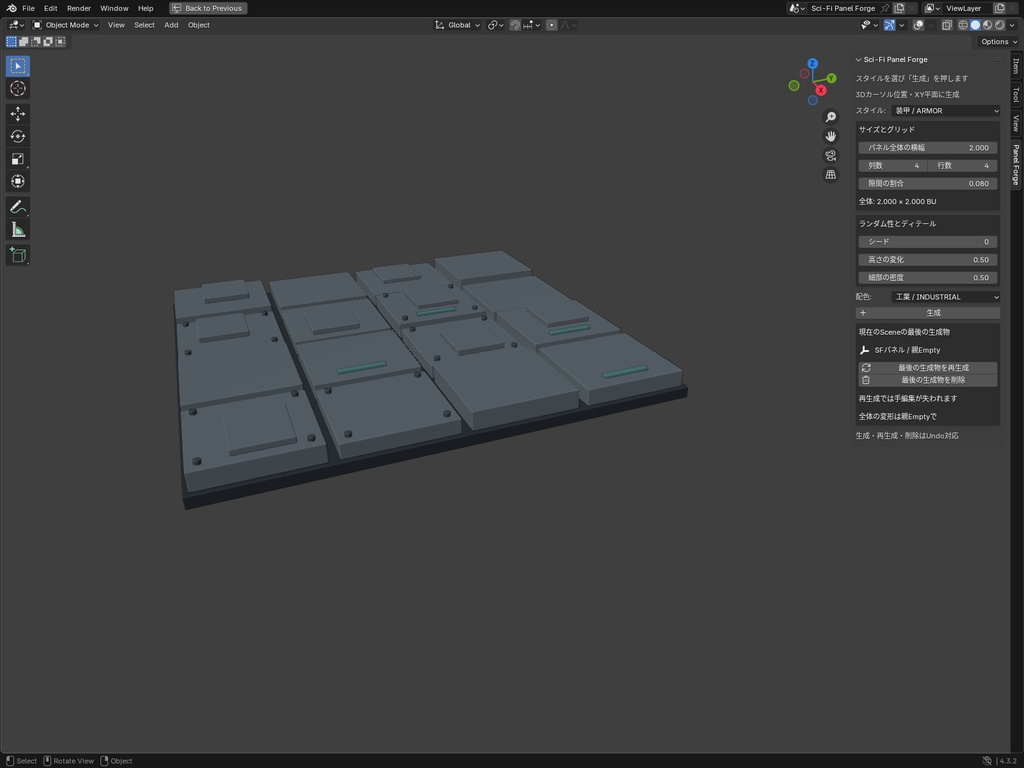Image resolution: width=1024 pixels, height=768 pixels.
Task: Set selection mode to Intersect icon
Action: coord(60,41)
